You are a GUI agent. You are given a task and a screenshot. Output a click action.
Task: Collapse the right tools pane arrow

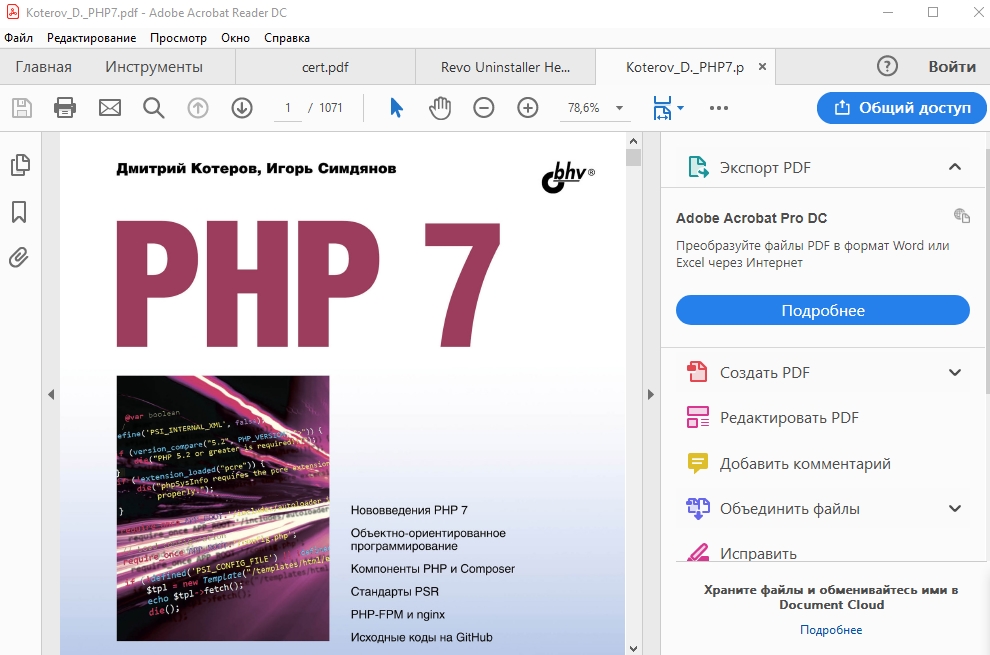point(651,395)
